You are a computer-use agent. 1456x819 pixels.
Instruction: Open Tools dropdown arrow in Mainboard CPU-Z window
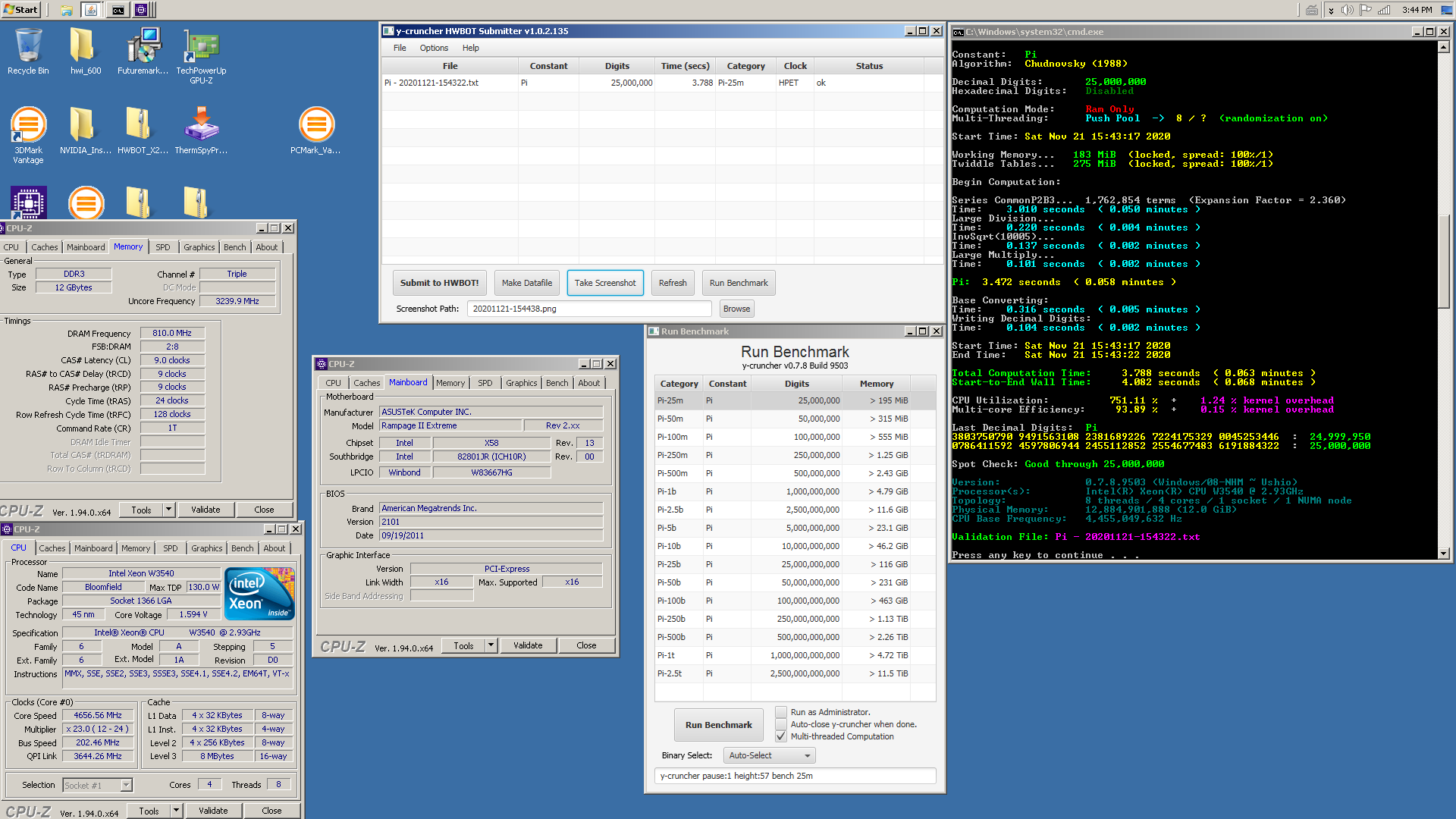pyautogui.click(x=491, y=645)
